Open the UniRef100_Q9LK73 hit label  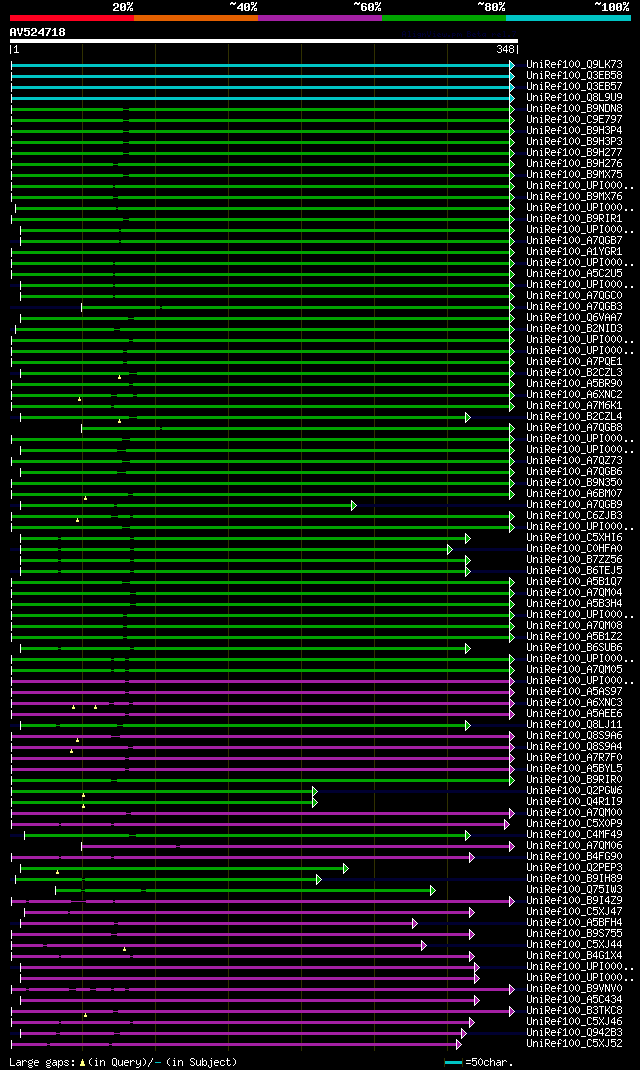pyautogui.click(x=574, y=65)
